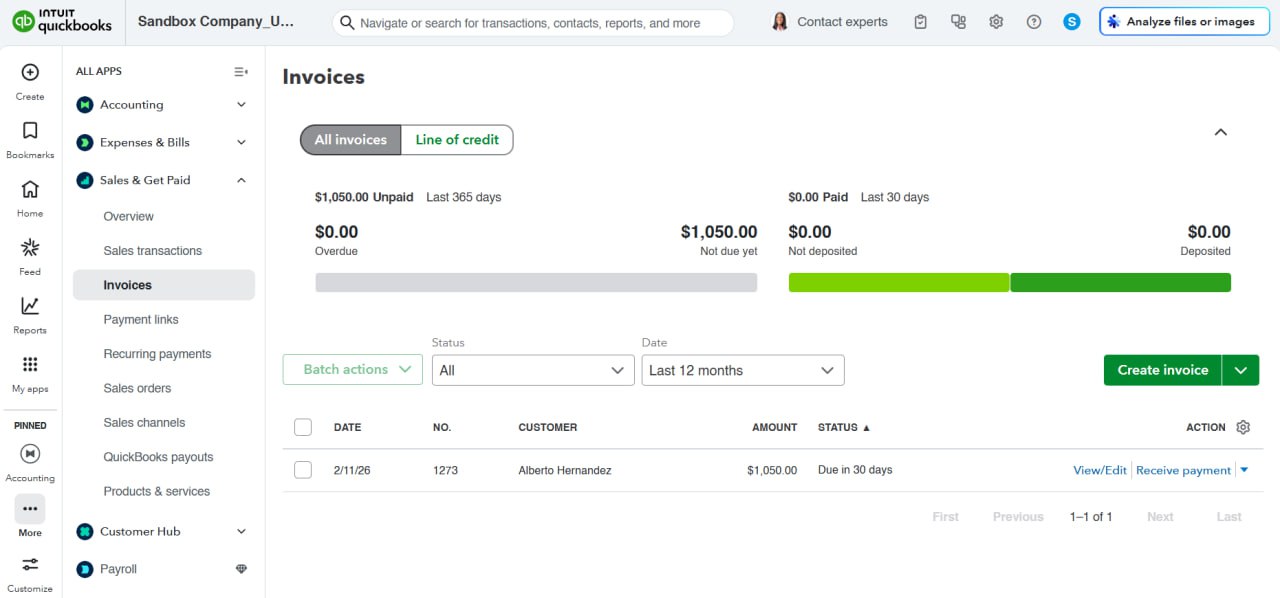Viewport: 1280px width, 598px height.
Task: Open the gear icon above the Action column
Action: tap(1243, 427)
